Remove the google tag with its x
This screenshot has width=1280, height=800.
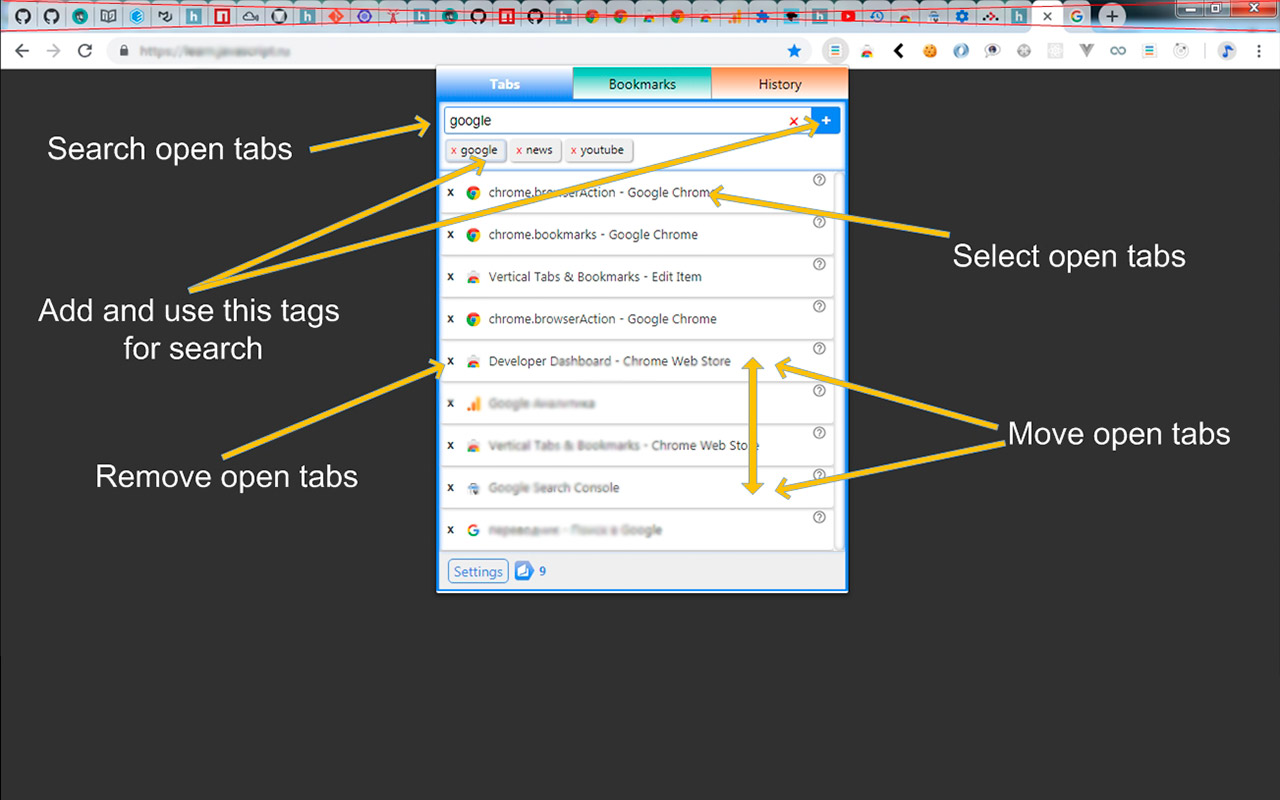(x=454, y=151)
